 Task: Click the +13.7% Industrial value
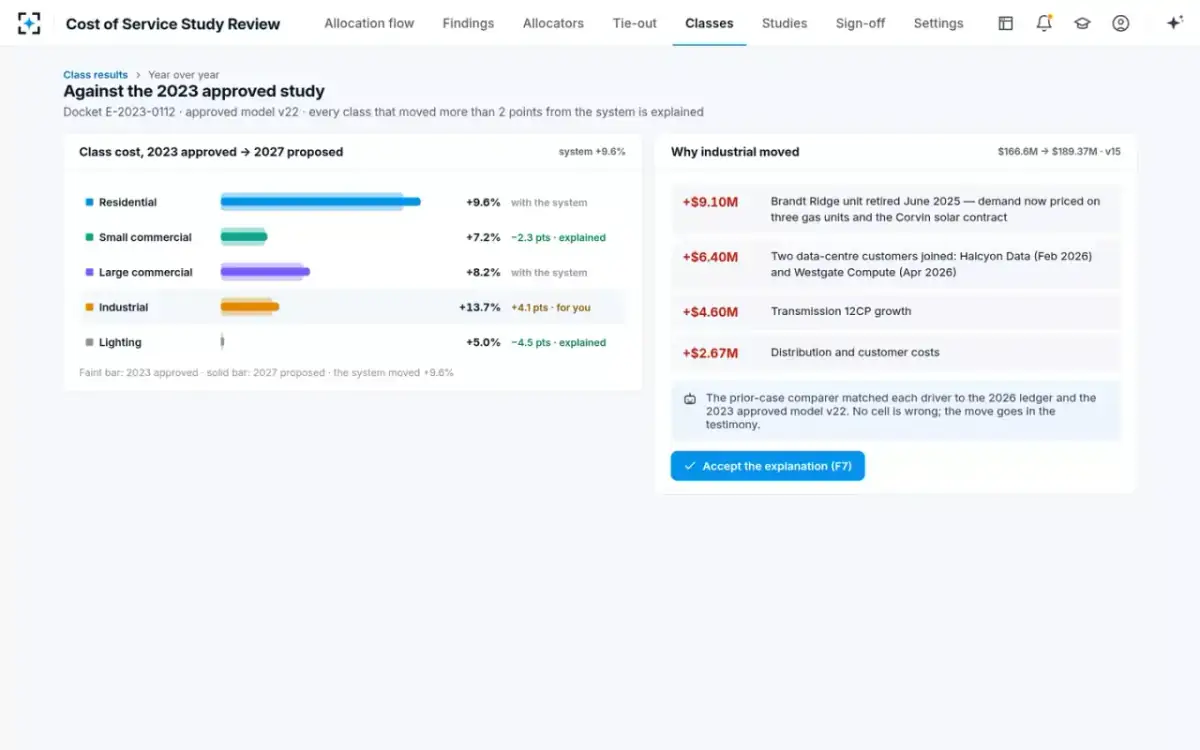point(479,307)
